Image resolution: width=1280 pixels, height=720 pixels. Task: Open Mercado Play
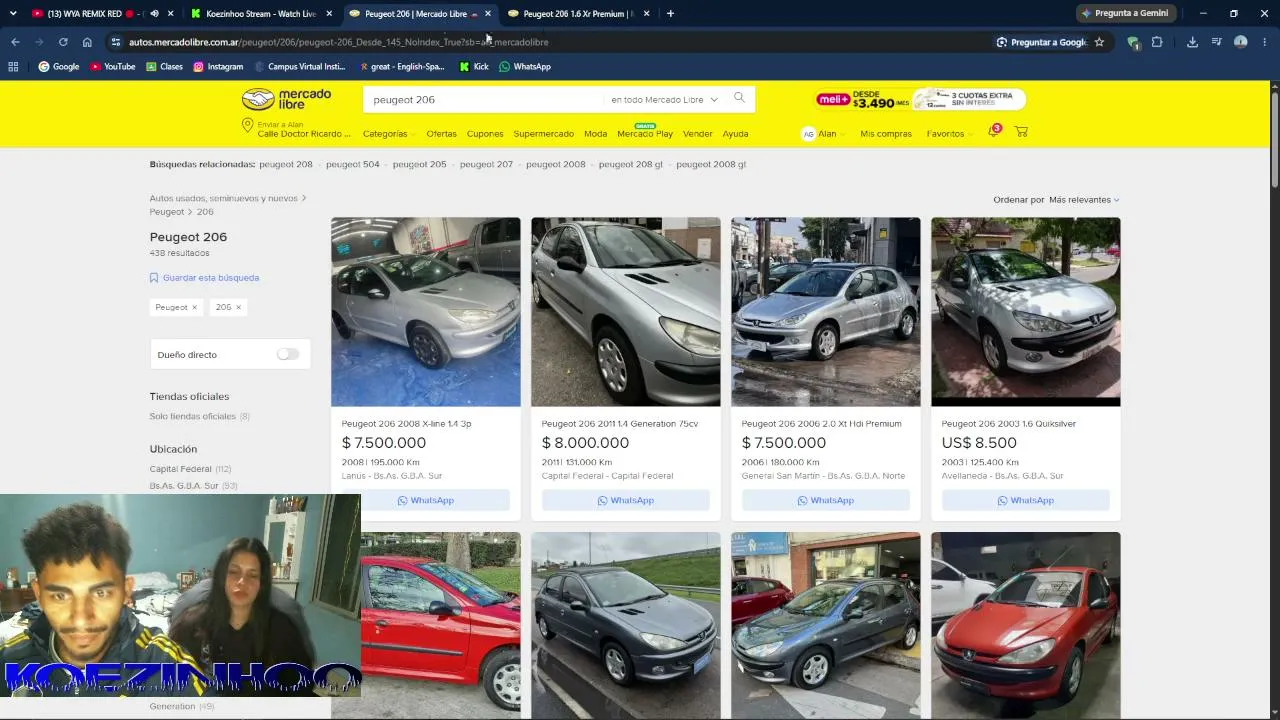click(645, 134)
